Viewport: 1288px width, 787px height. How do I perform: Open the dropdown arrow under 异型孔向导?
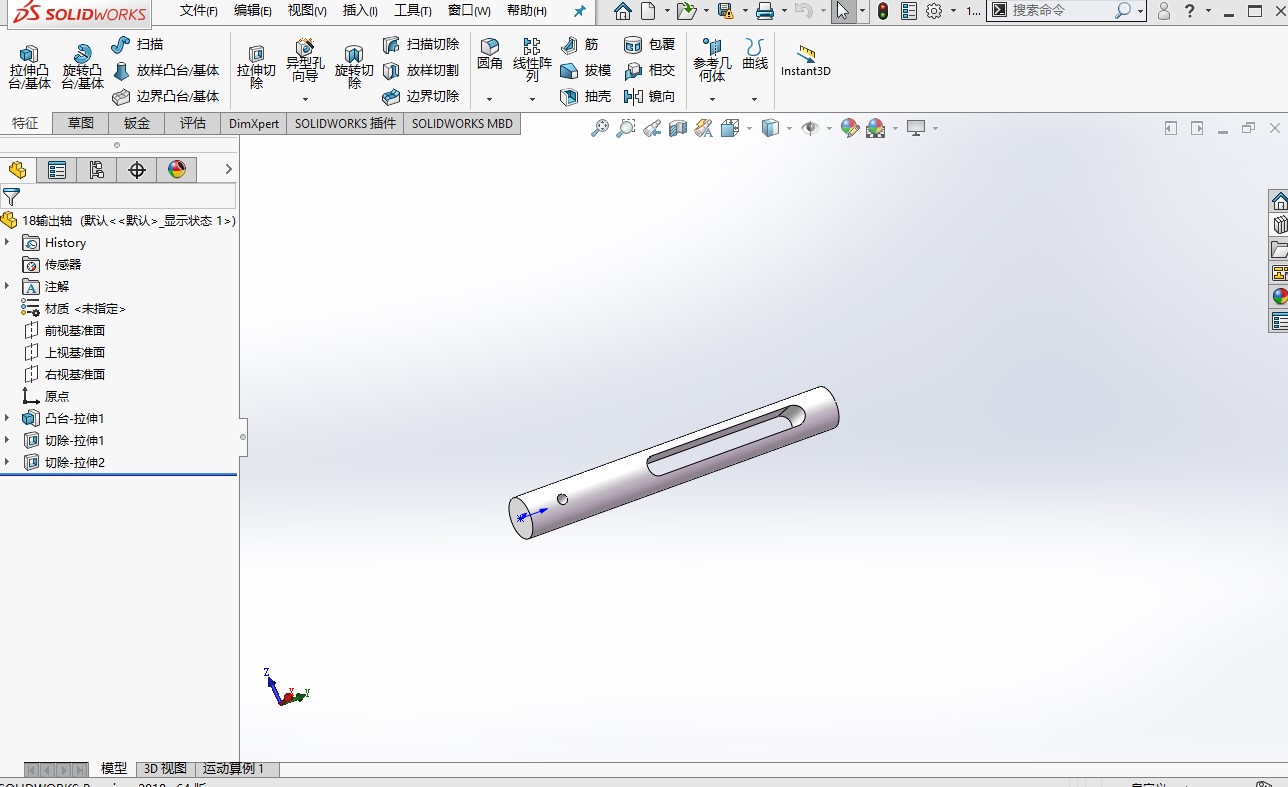coord(305,99)
